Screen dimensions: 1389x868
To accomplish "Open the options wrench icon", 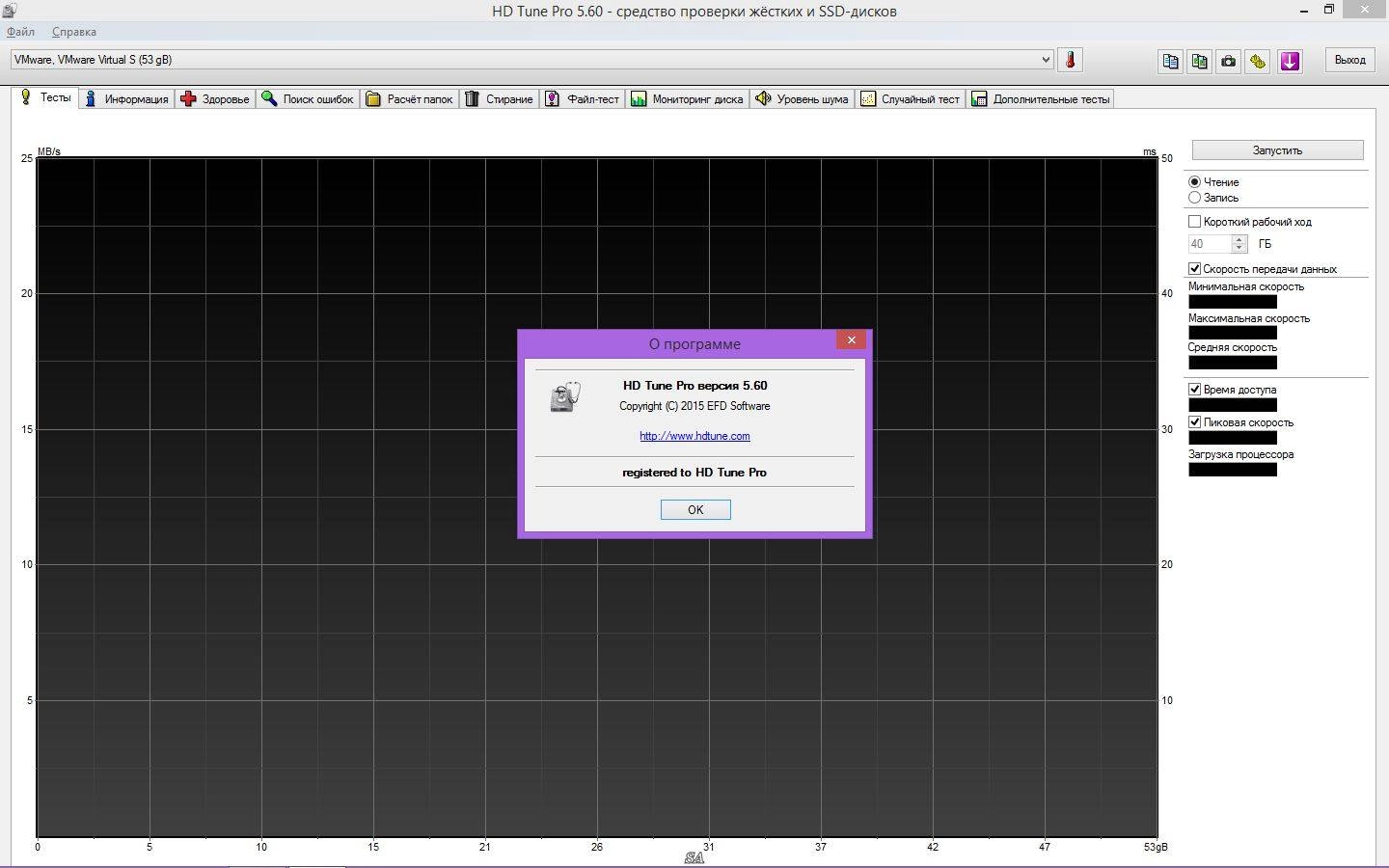I will 1257,61.
